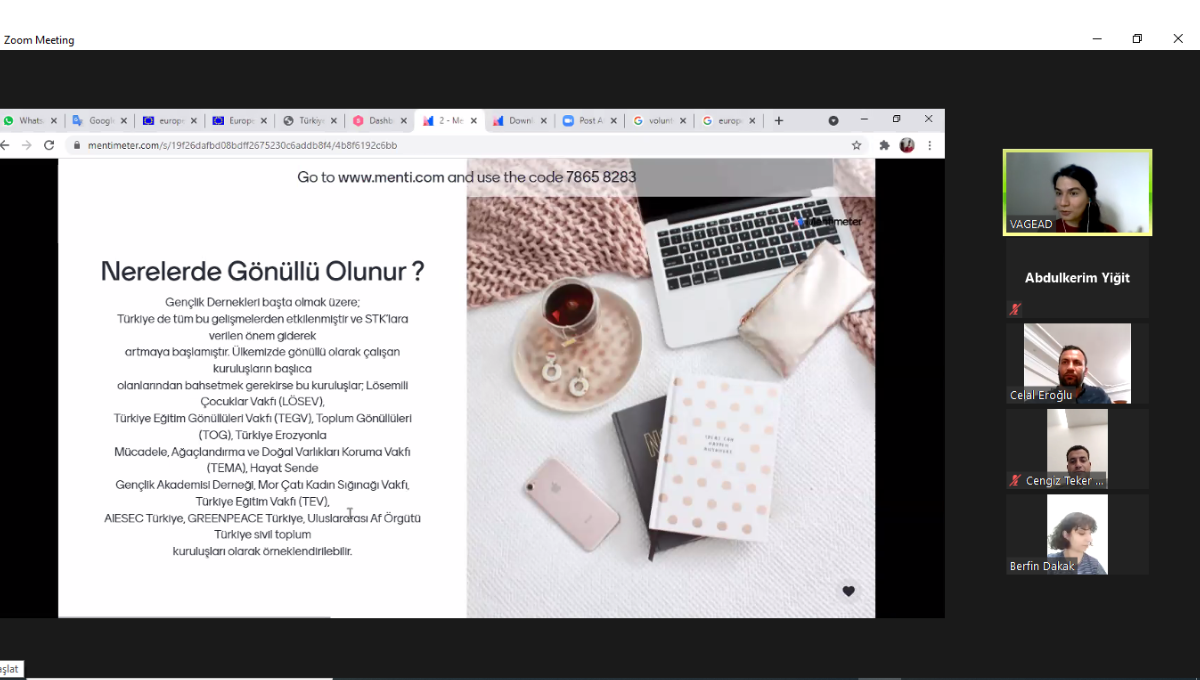Click 'Go to www.menti.com' instruction text
Image resolution: width=1200 pixels, height=680 pixels.
(x=466, y=177)
